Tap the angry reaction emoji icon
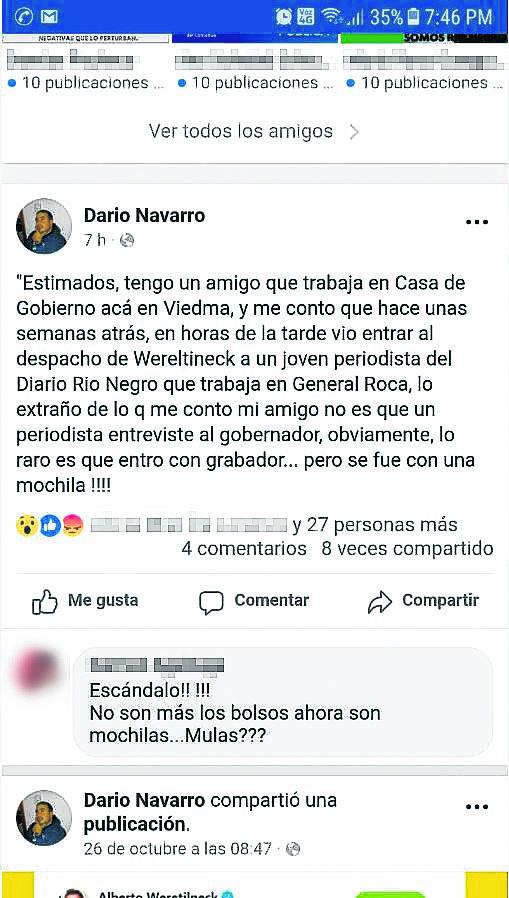Viewport: 509px width, 898px height. point(73,525)
